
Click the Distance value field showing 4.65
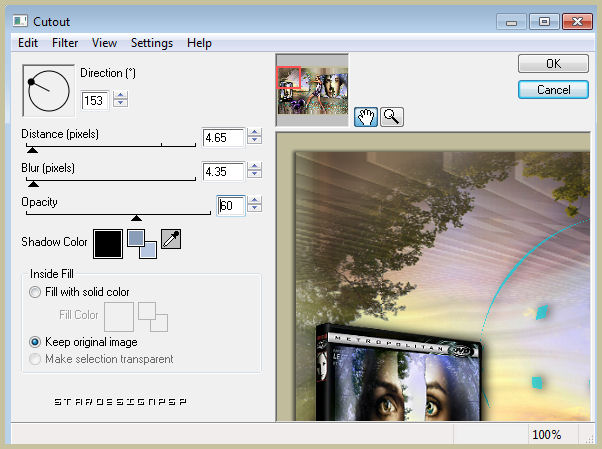[x=223, y=138]
